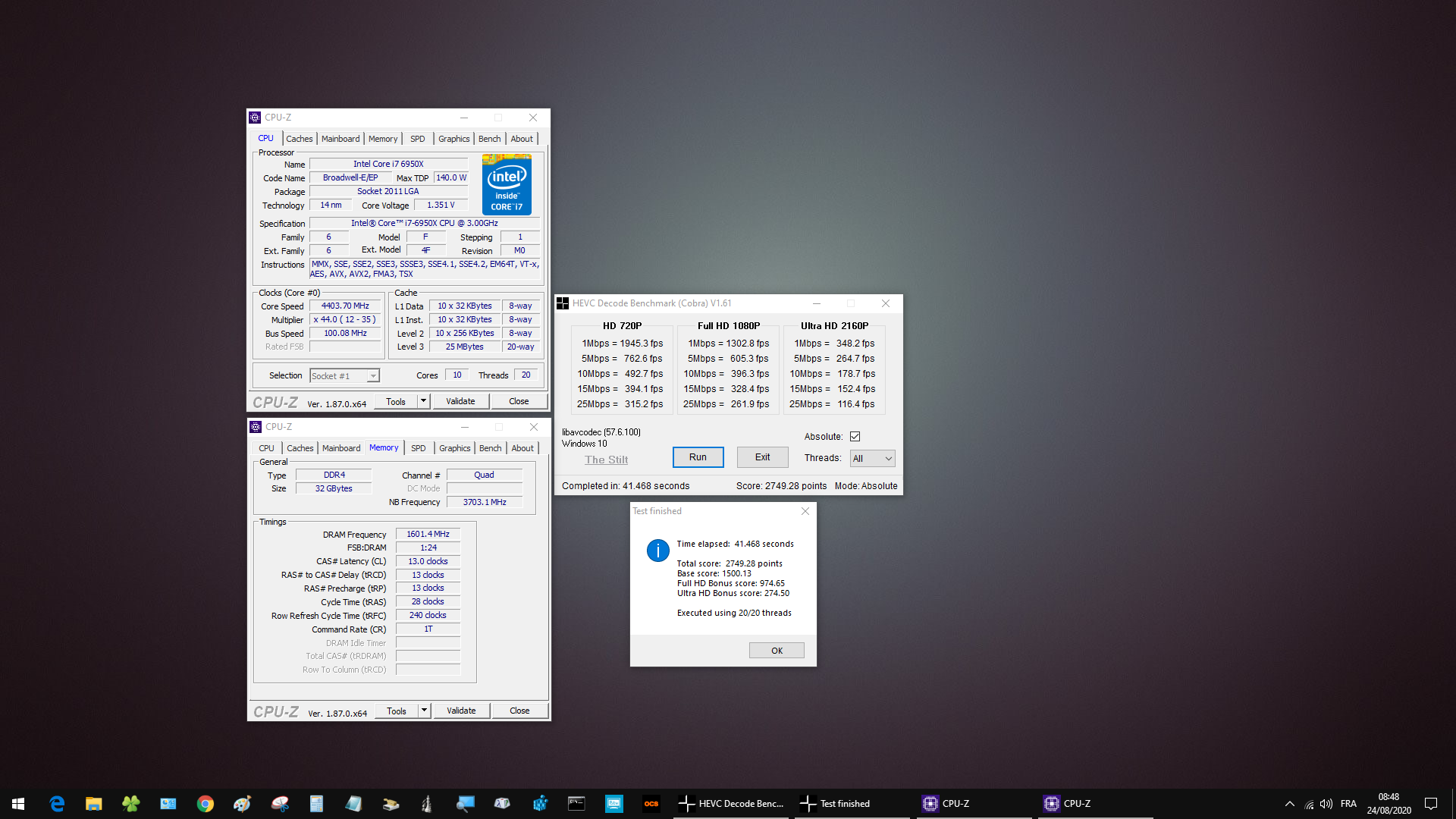
Task: Launch Google Chrome from the taskbar
Action: click(x=206, y=804)
